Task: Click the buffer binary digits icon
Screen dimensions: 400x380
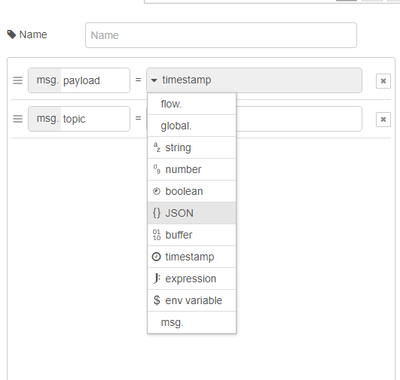Action: (x=157, y=235)
